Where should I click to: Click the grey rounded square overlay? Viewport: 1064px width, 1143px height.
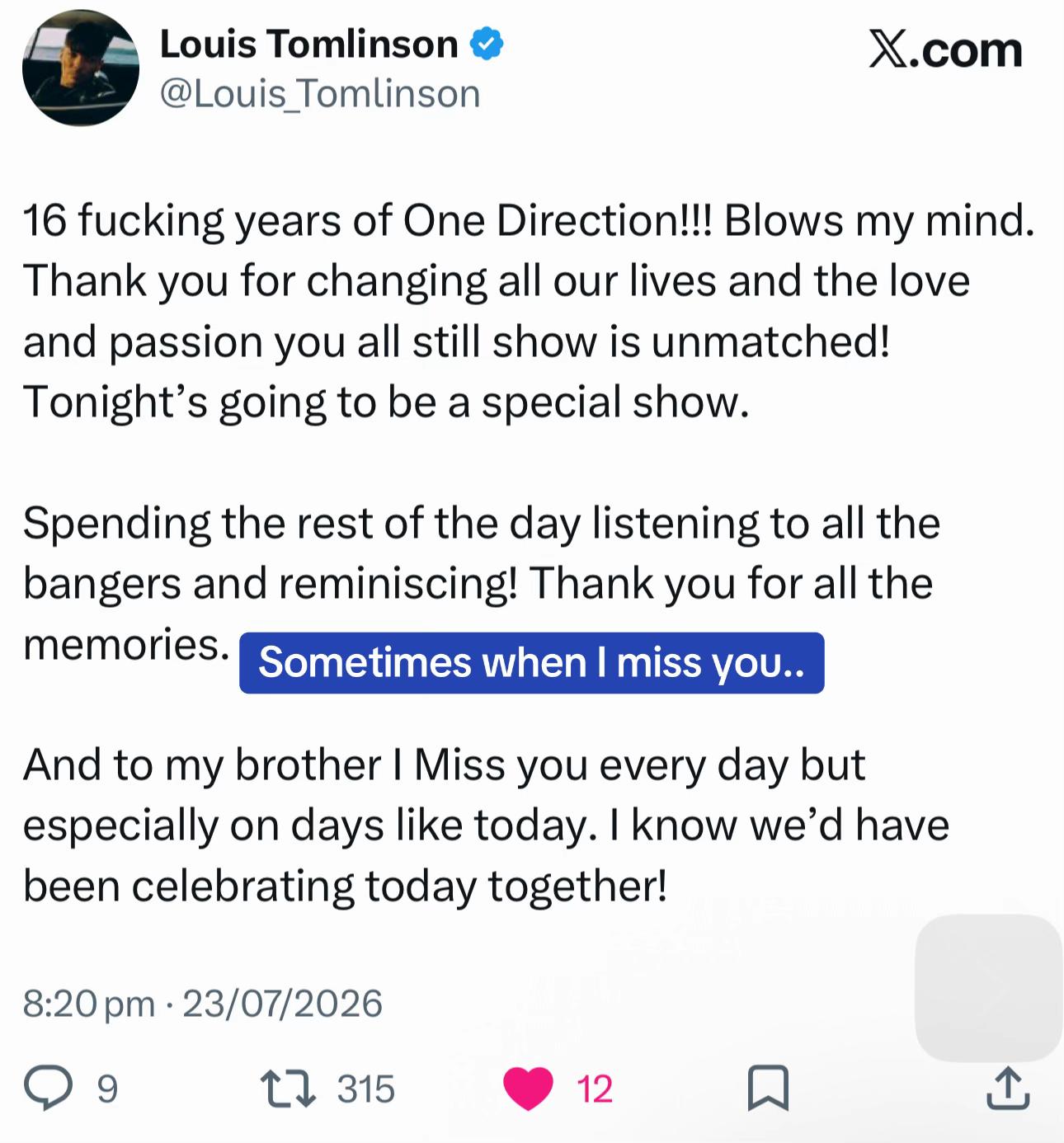[989, 987]
